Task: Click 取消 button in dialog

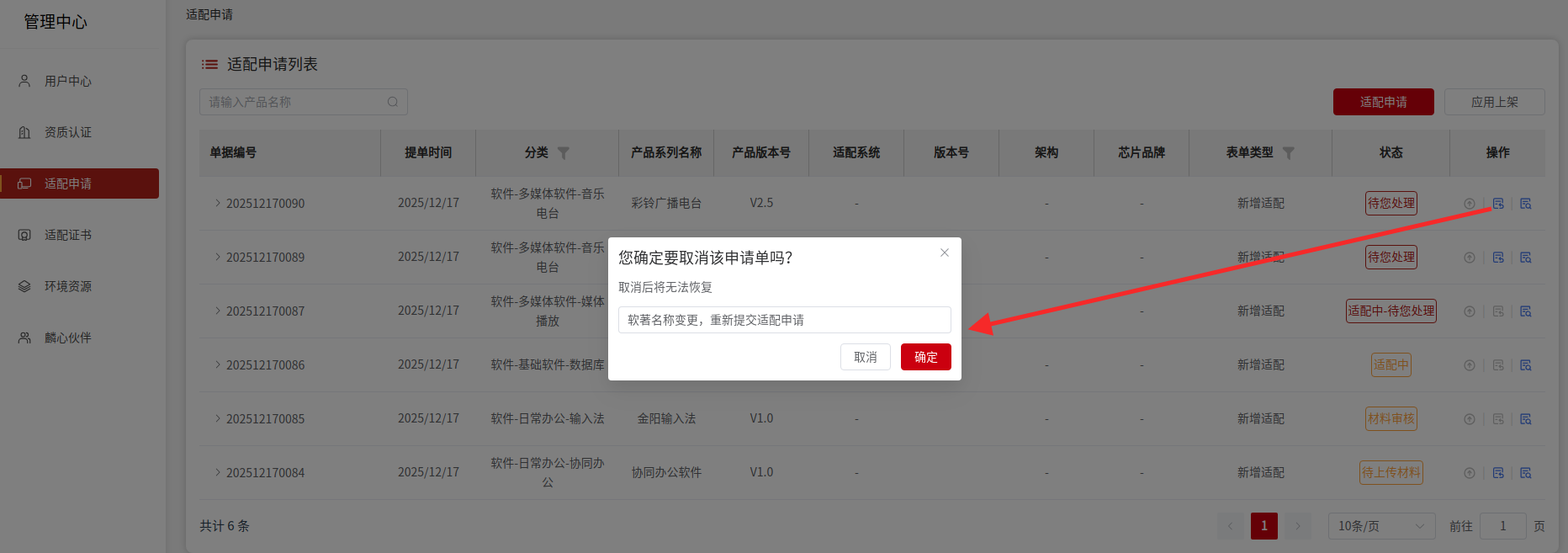Action: coord(865,357)
